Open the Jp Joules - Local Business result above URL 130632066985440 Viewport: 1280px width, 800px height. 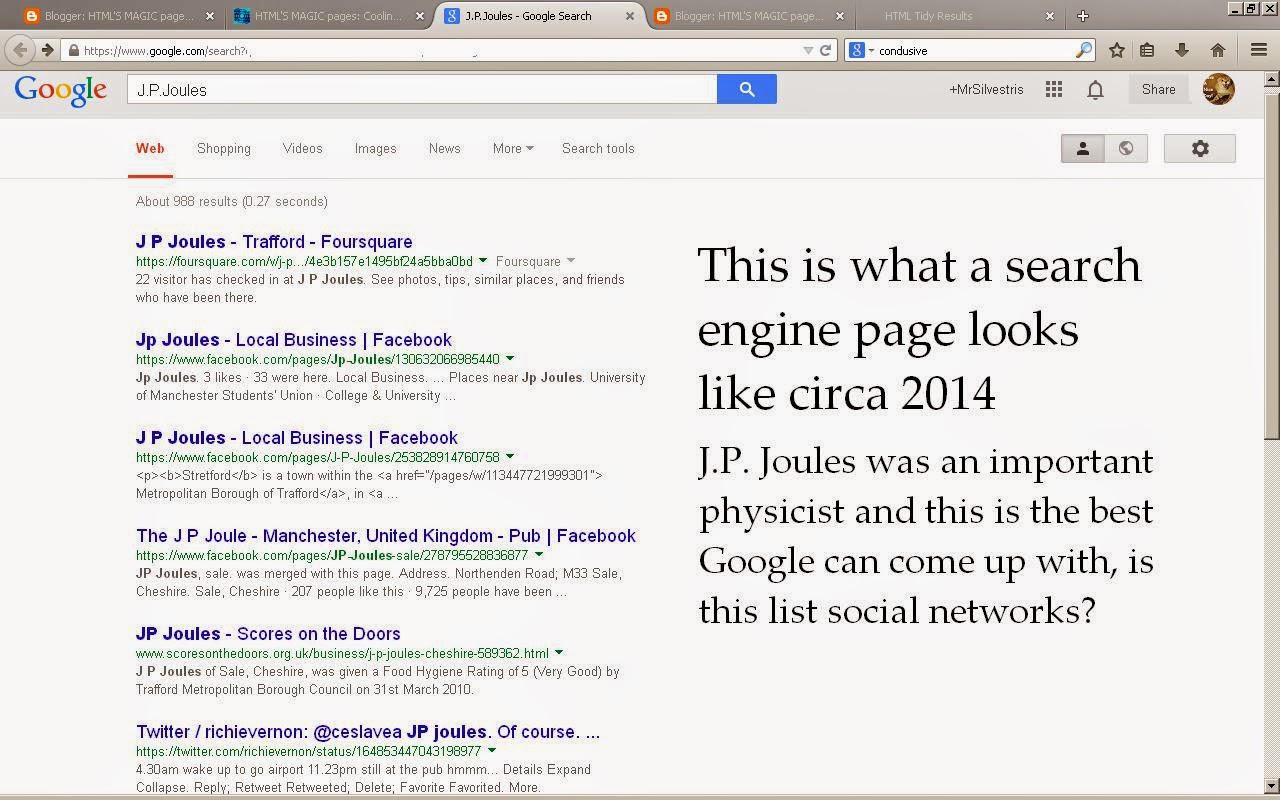point(294,340)
